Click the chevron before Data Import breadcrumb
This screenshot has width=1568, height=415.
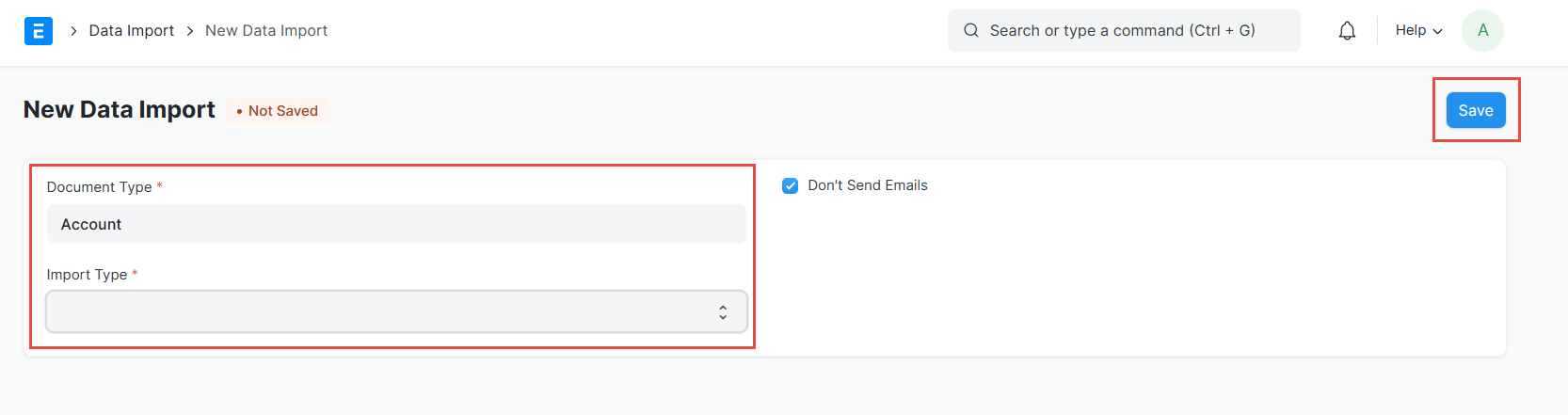pyautogui.click(x=73, y=31)
